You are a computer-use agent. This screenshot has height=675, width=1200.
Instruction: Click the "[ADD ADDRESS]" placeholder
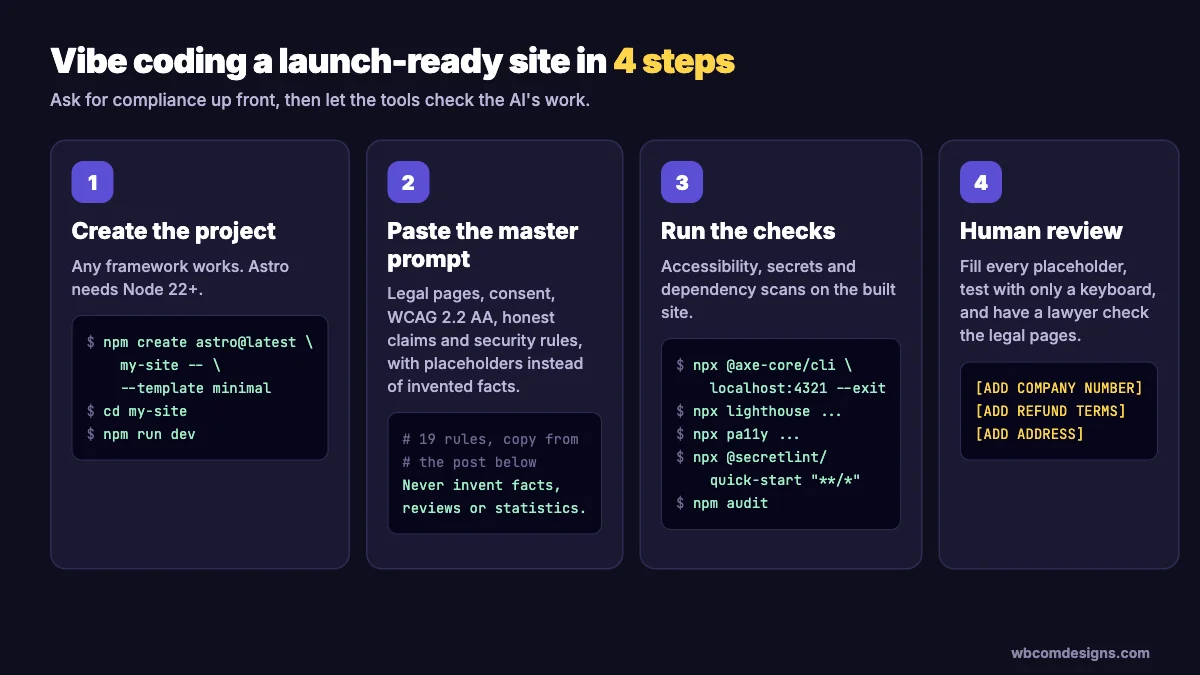1029,434
